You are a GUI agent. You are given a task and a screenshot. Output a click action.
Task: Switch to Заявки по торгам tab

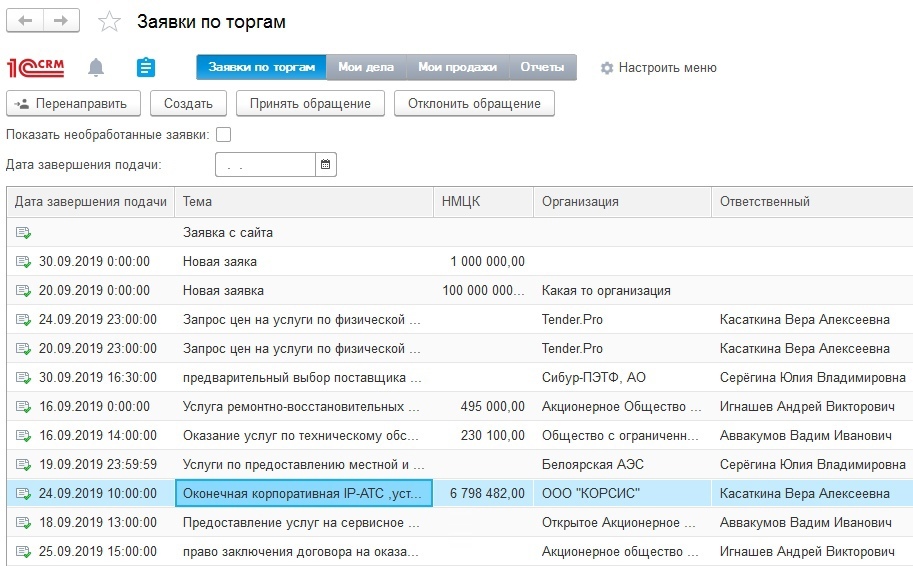pyautogui.click(x=261, y=67)
